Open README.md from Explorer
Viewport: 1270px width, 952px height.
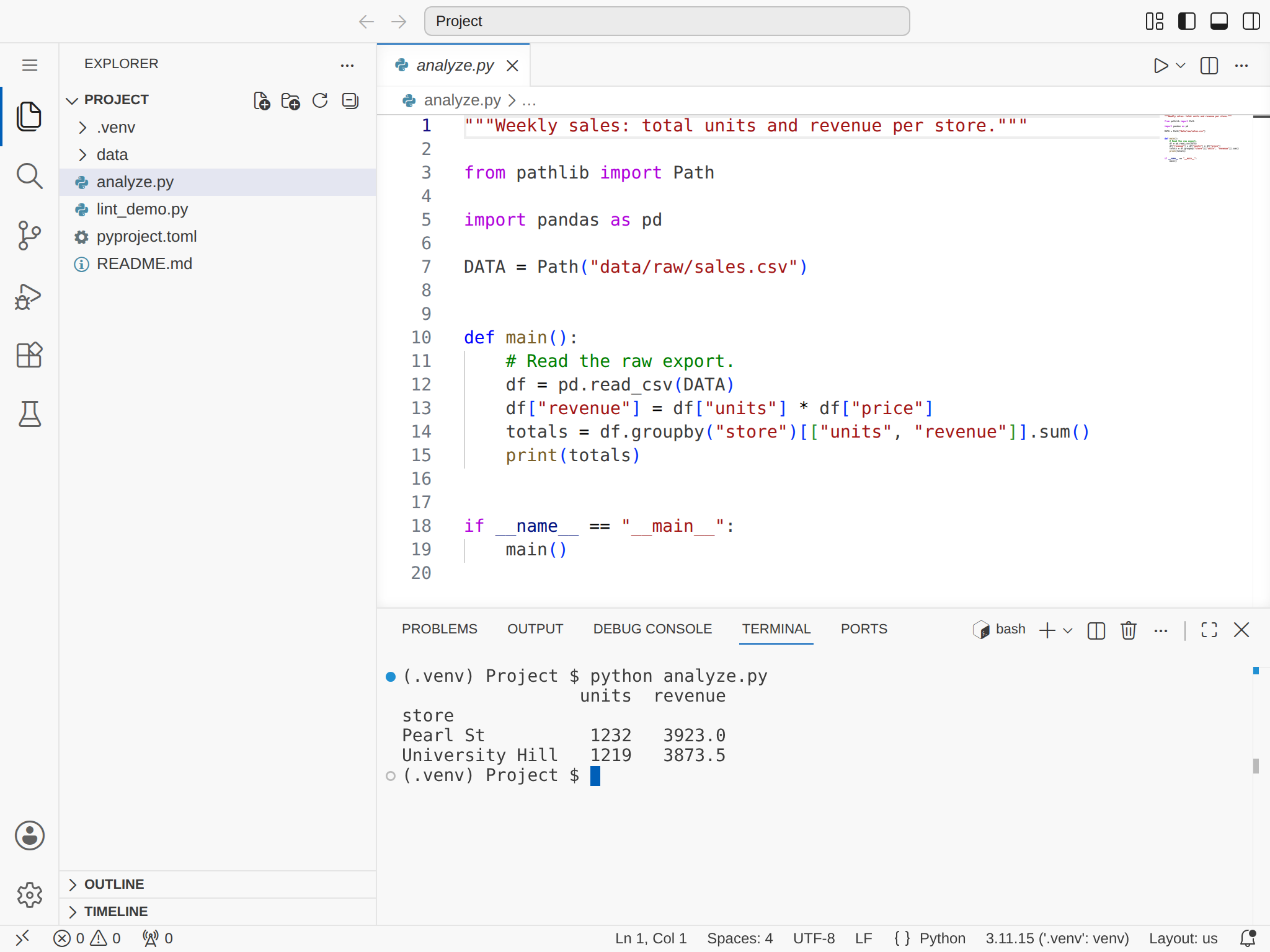(x=217, y=264)
